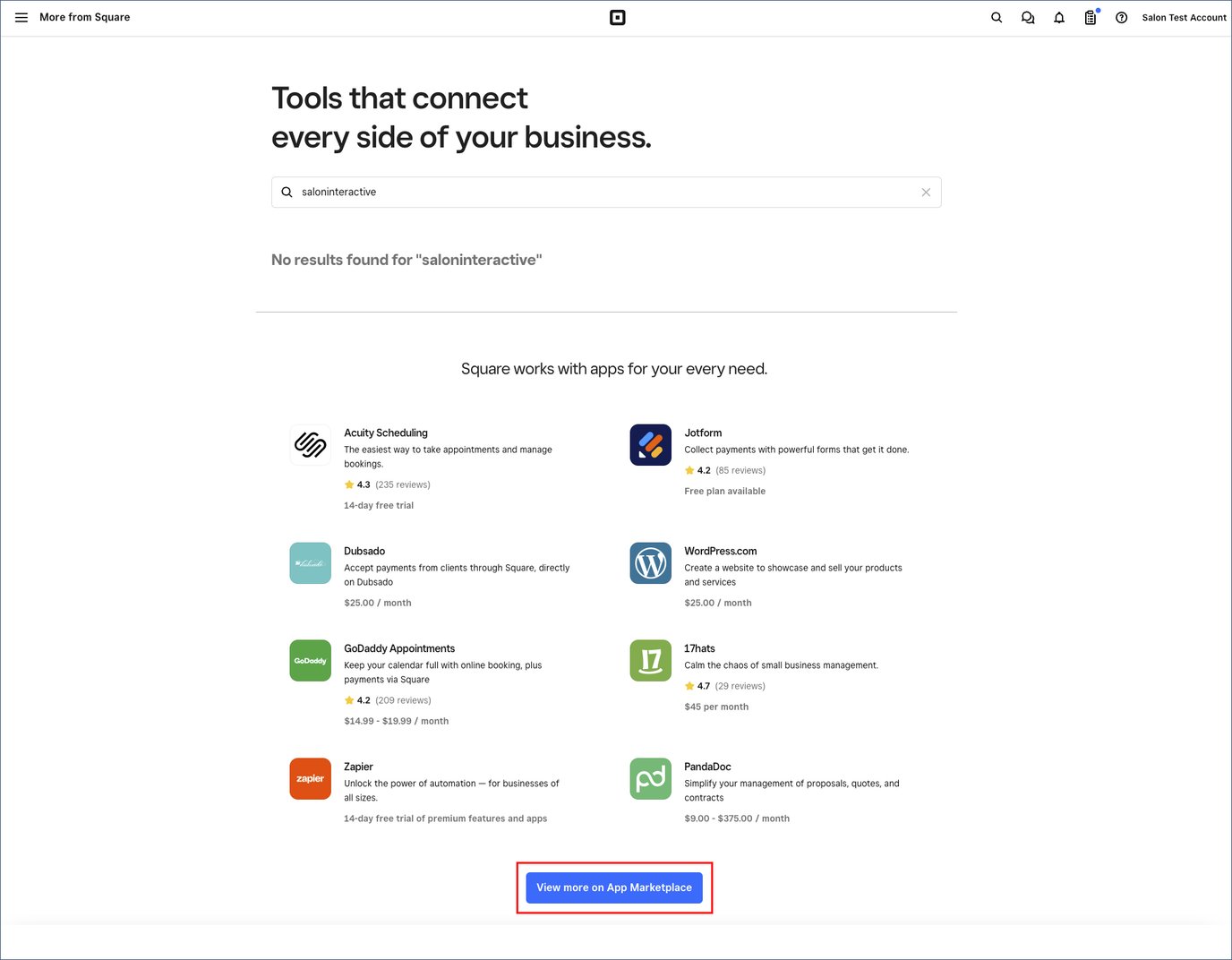Click View more on App Marketplace
This screenshot has width=1232, height=960.
pos(614,887)
